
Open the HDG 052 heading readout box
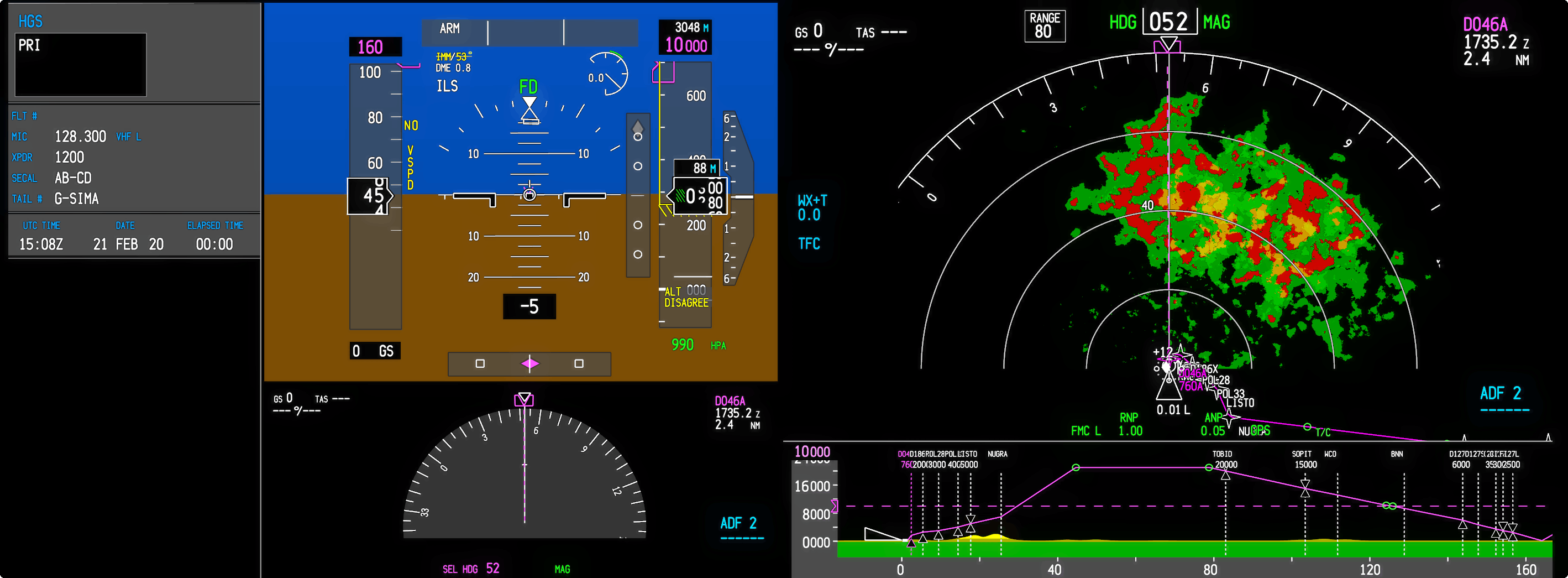tap(1168, 22)
